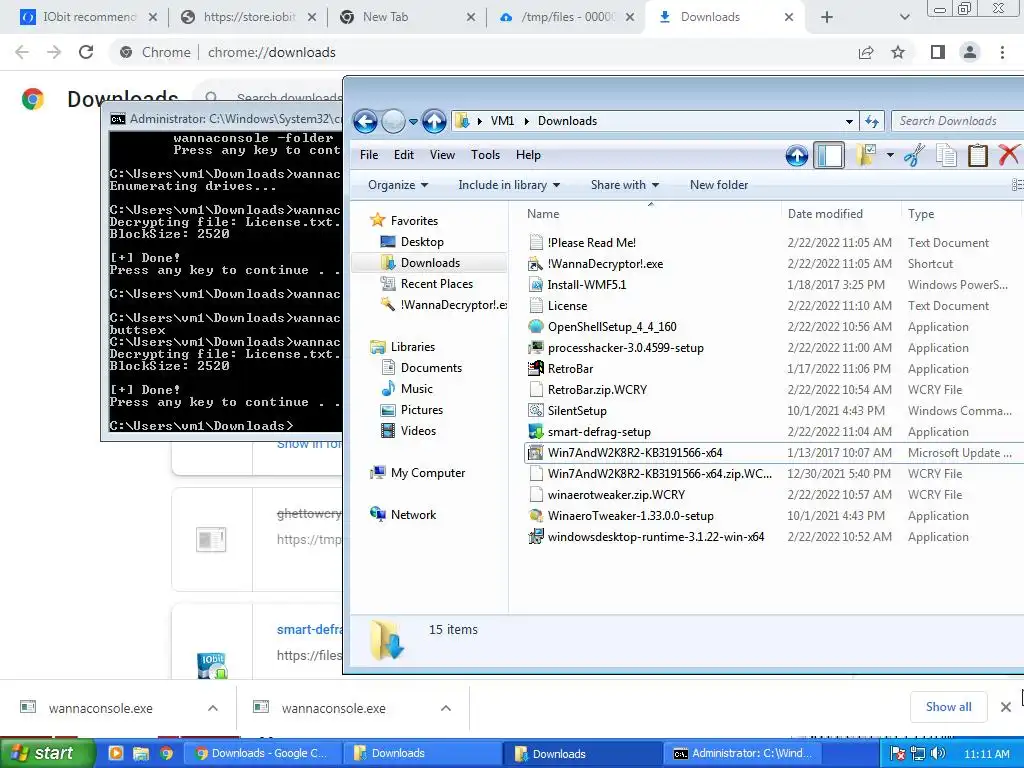Open the View menu in Explorer

[x=442, y=155]
